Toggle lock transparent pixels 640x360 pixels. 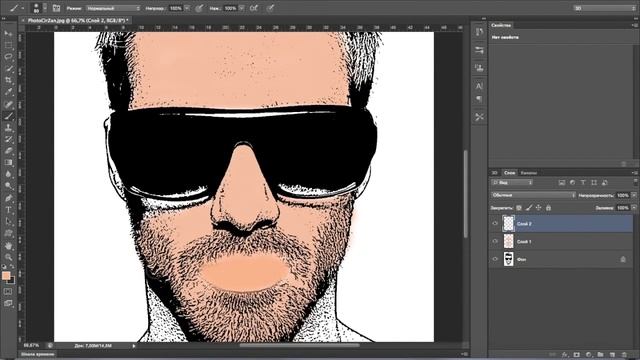point(519,208)
